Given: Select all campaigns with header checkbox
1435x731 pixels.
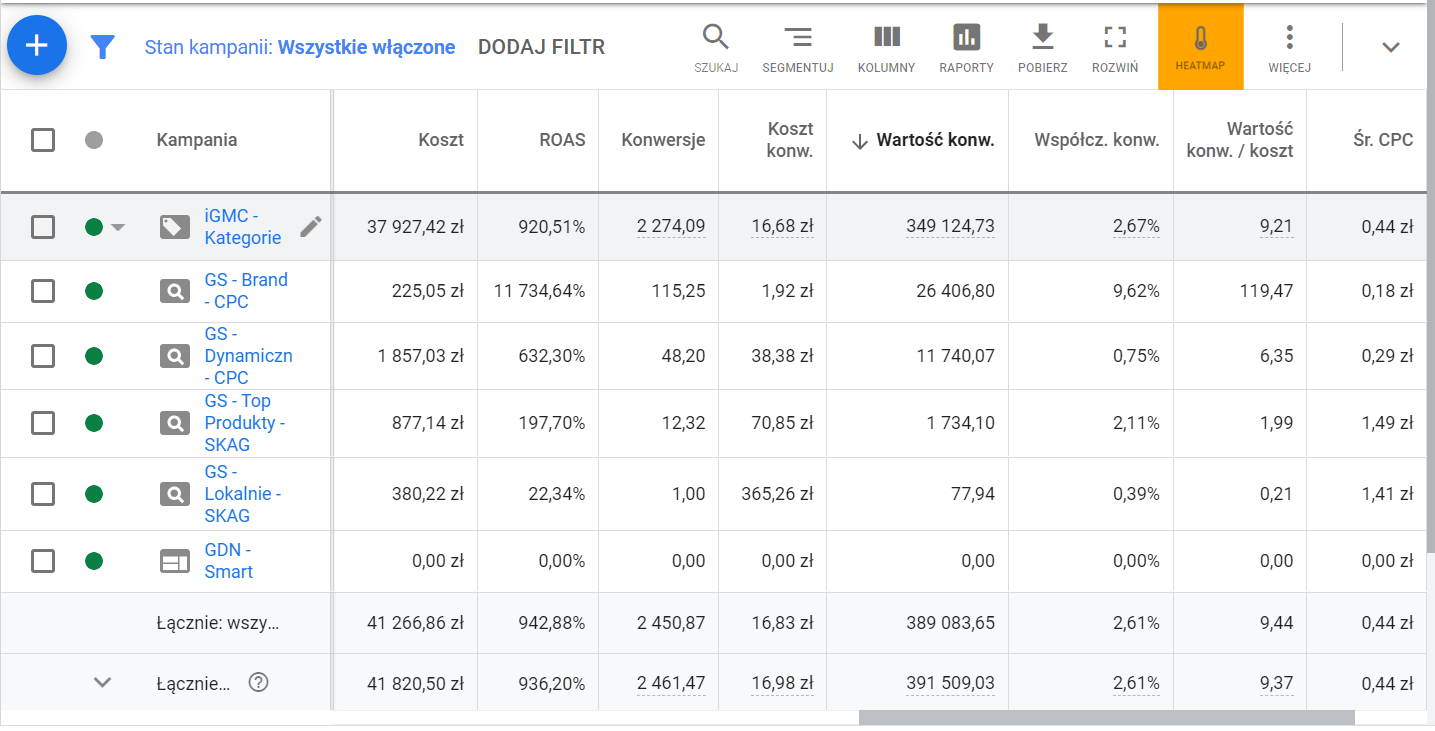Looking at the screenshot, I should click(x=43, y=140).
